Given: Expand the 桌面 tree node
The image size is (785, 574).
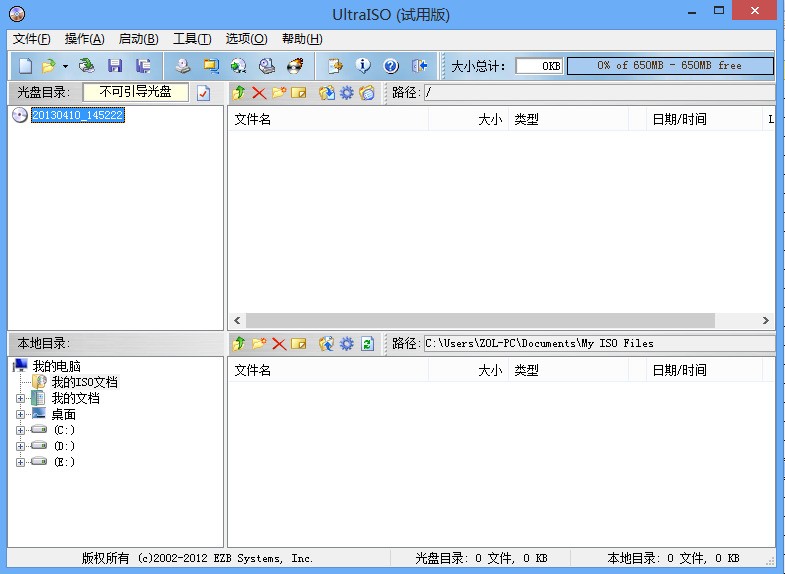Looking at the screenshot, I should tap(20, 414).
